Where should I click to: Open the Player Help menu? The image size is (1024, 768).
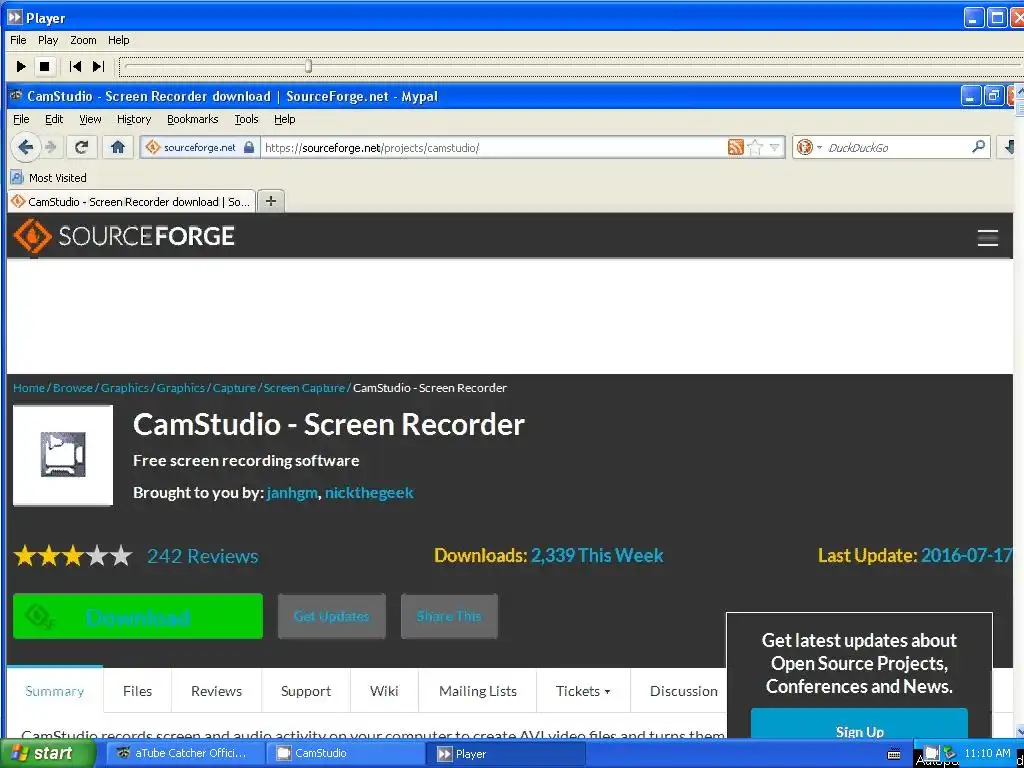coord(118,40)
